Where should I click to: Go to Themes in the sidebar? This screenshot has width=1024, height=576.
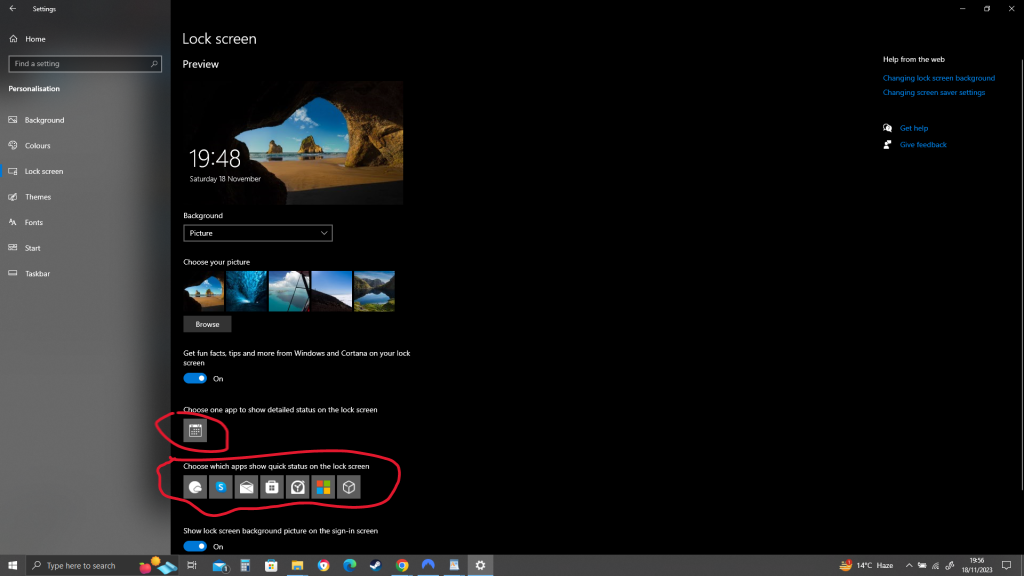point(38,197)
